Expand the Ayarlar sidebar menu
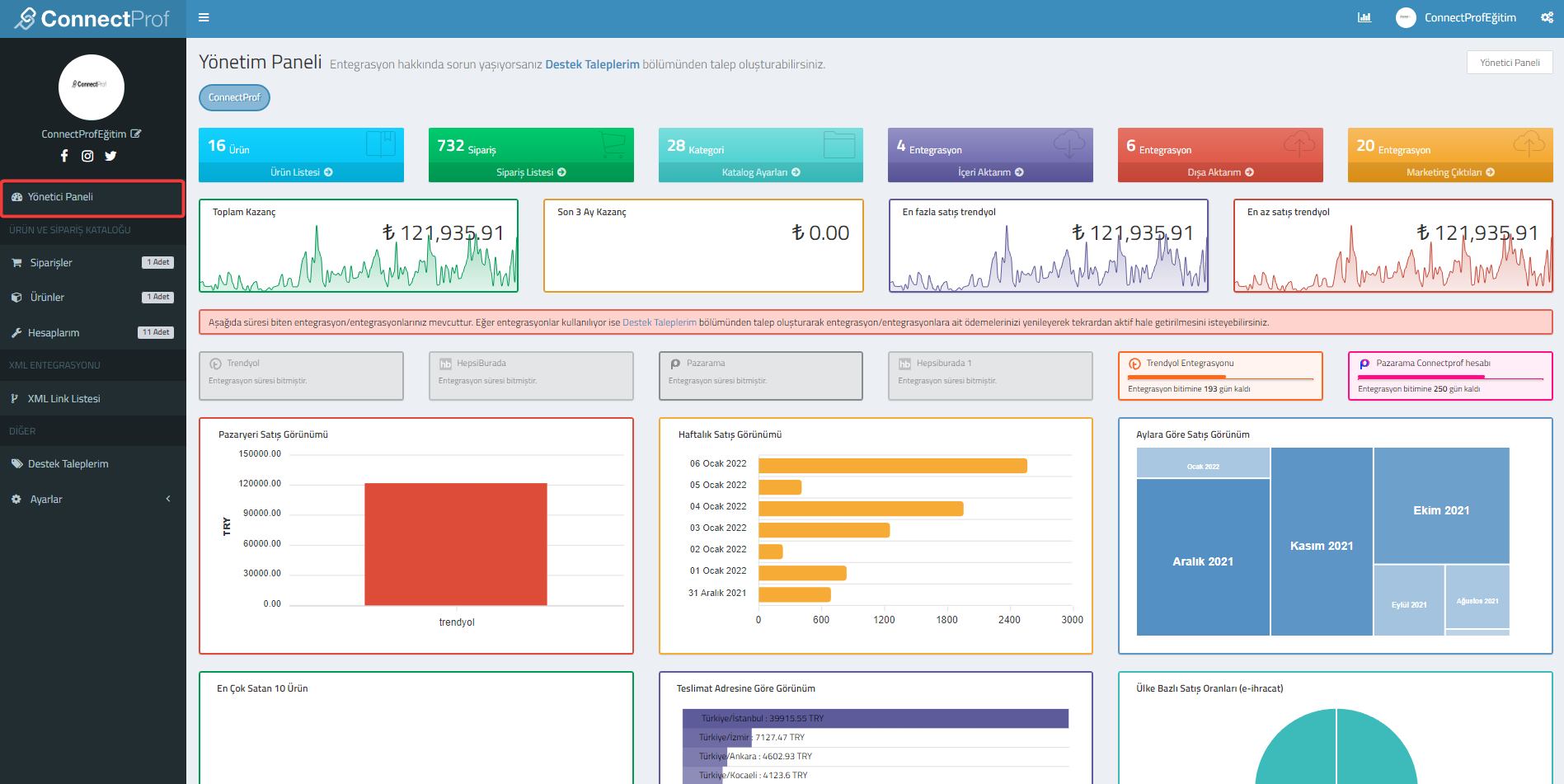The image size is (1564, 784). click(92, 500)
